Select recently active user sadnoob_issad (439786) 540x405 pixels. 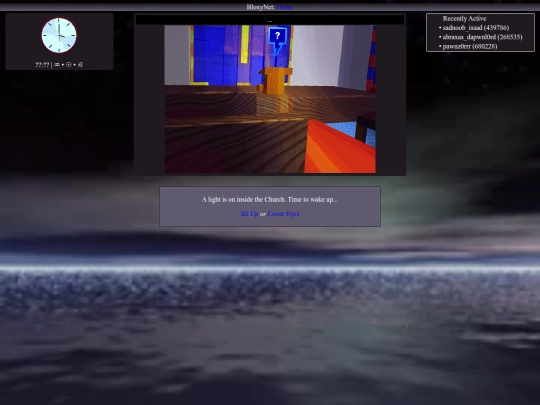[x=476, y=28]
